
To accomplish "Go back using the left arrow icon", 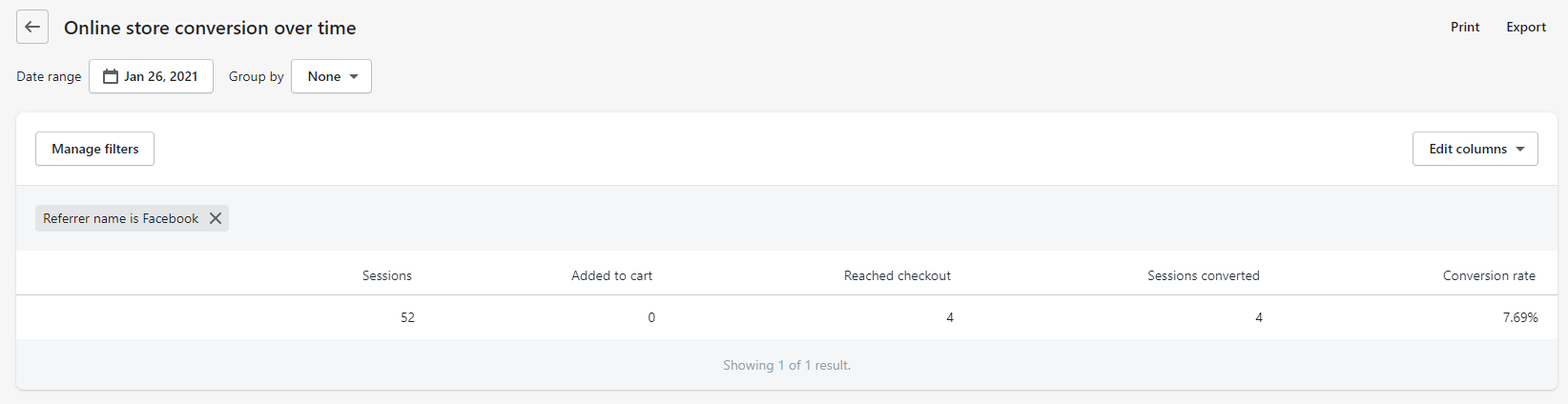I will coord(32,27).
